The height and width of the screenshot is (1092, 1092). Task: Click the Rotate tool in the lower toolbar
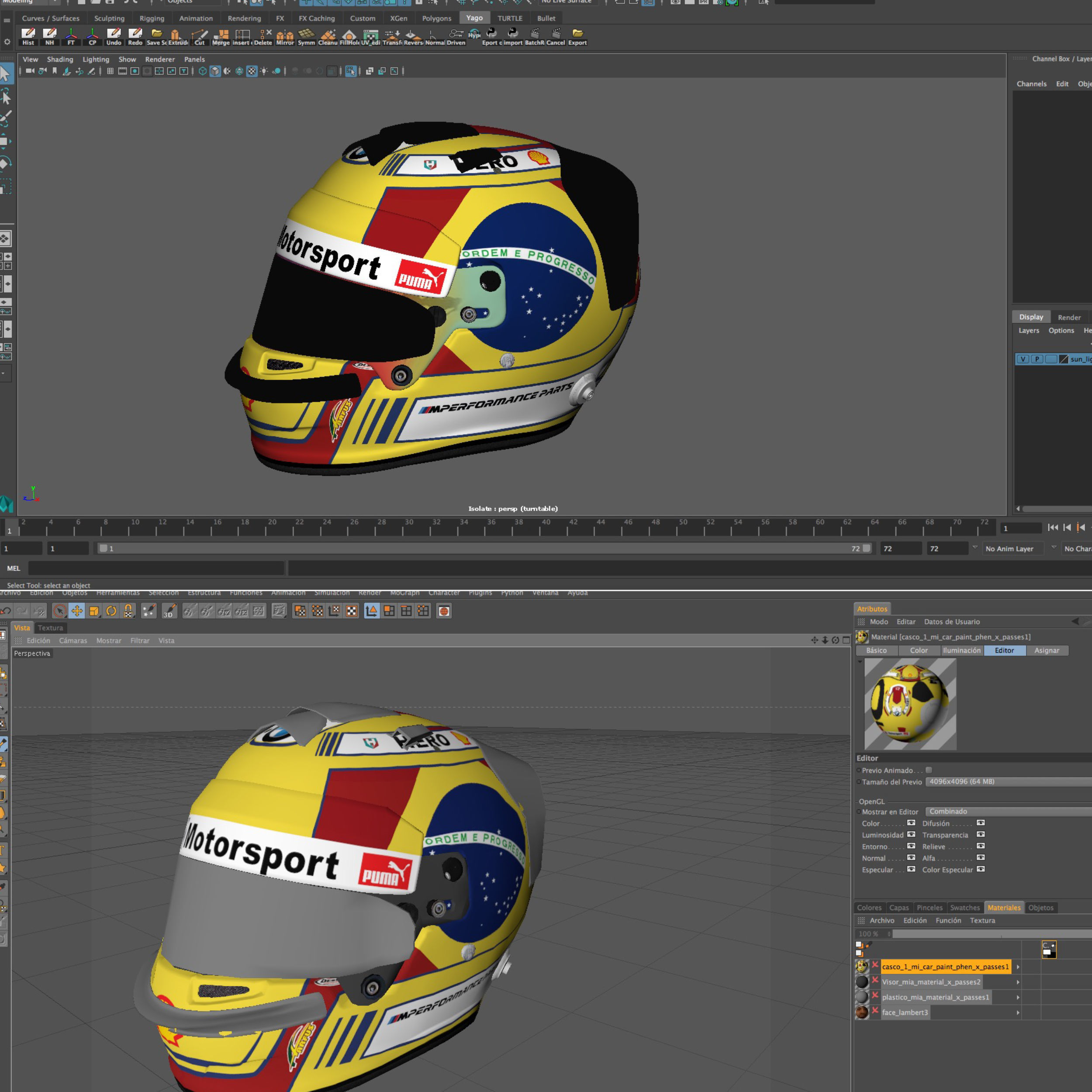tap(111, 611)
